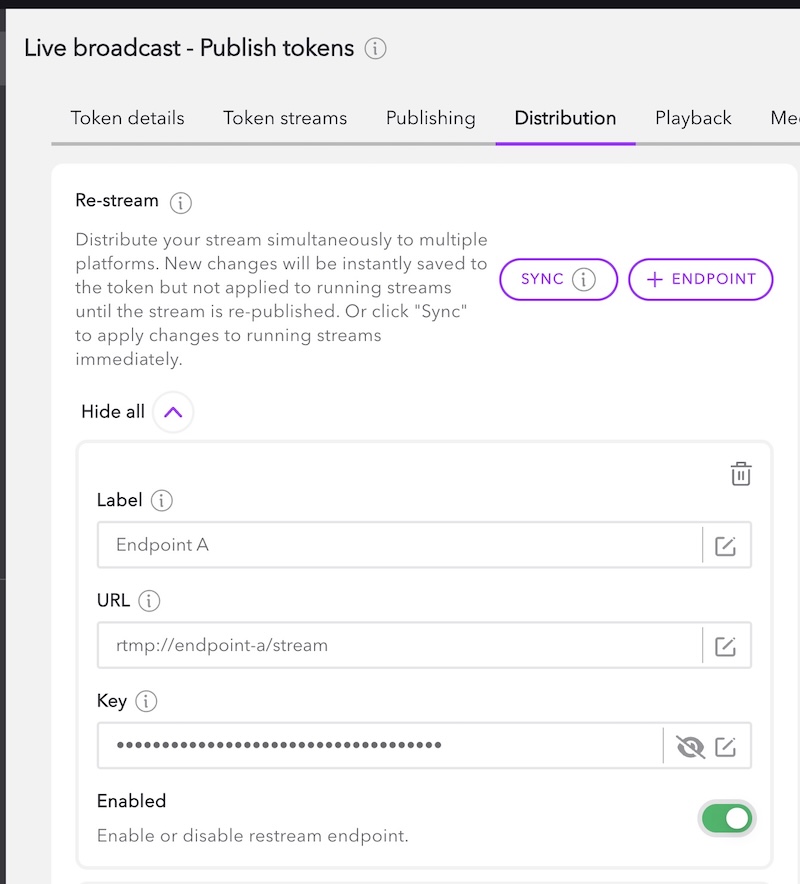This screenshot has height=884, width=800.
Task: Disable the Enabled restream endpoint switch
Action: tap(726, 819)
